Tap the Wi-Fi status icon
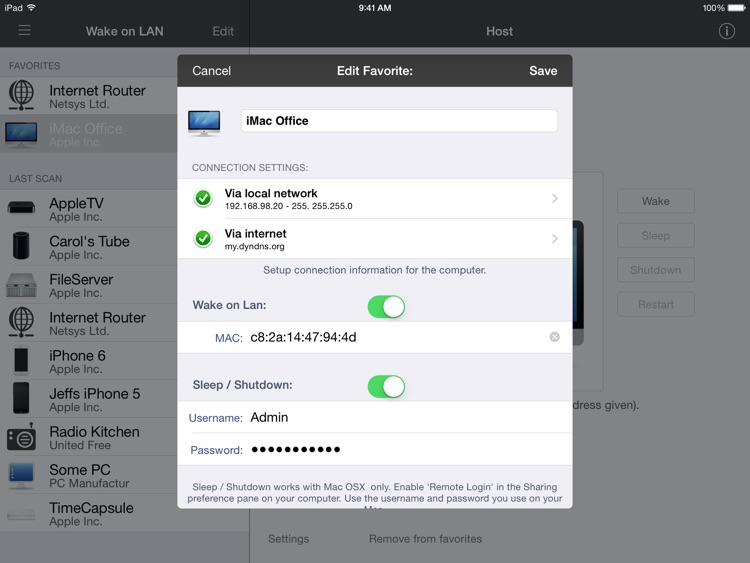Screen dimensions: 750x563 [x=32, y=7]
